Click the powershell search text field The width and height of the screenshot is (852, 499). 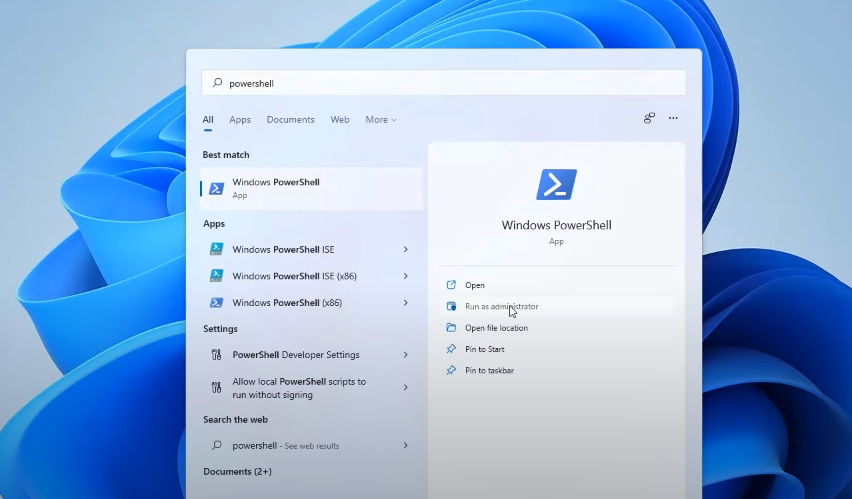(443, 83)
